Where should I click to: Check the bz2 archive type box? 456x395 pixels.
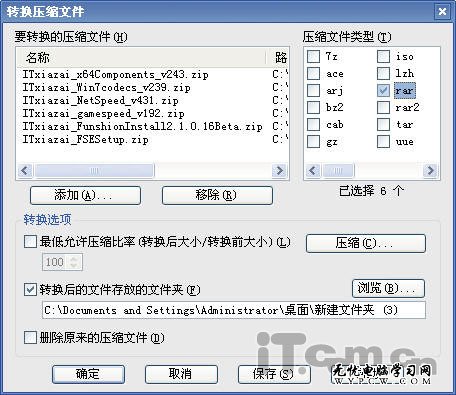313,107
